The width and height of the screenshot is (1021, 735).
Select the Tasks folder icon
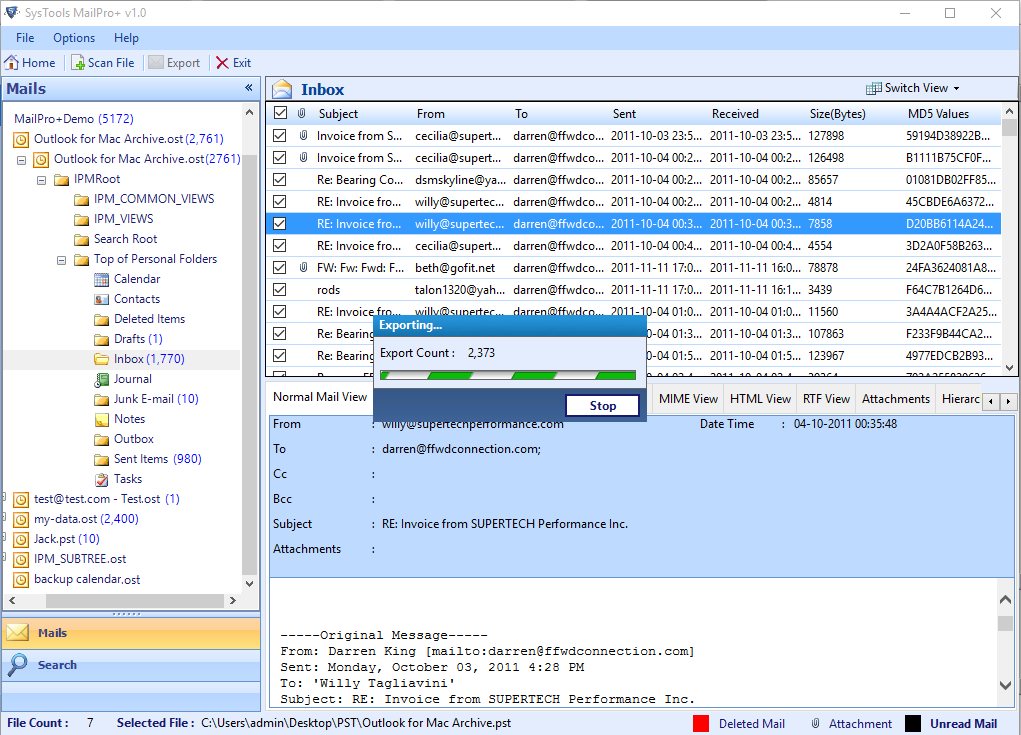102,480
